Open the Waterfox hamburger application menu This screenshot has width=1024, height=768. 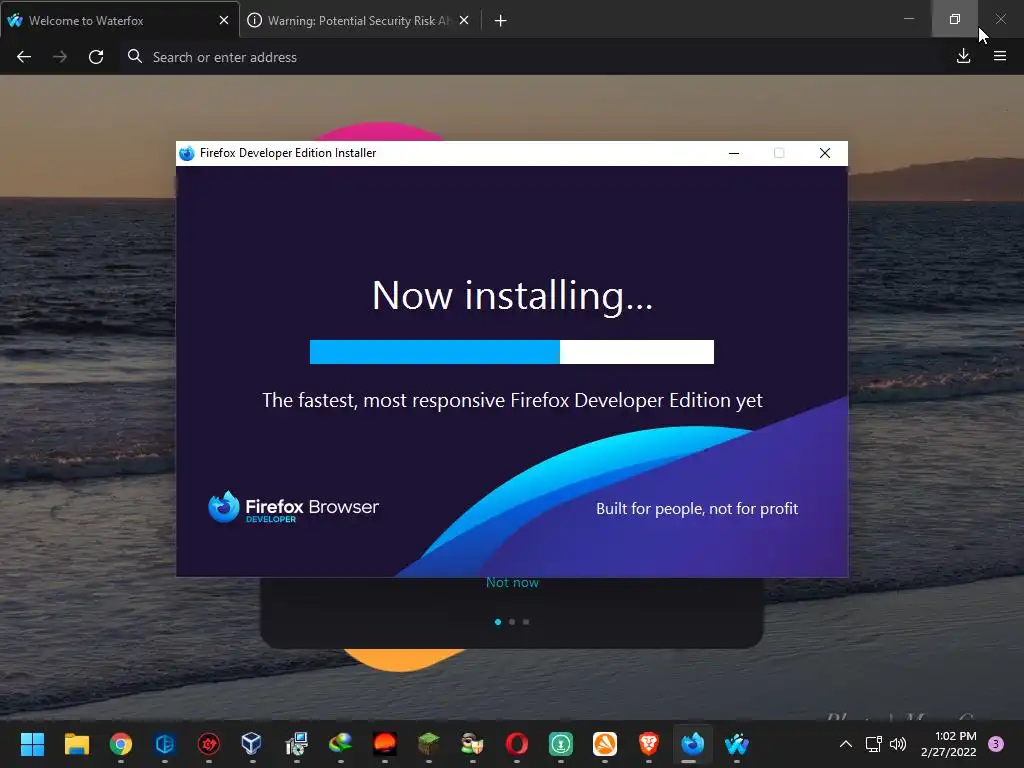1000,56
